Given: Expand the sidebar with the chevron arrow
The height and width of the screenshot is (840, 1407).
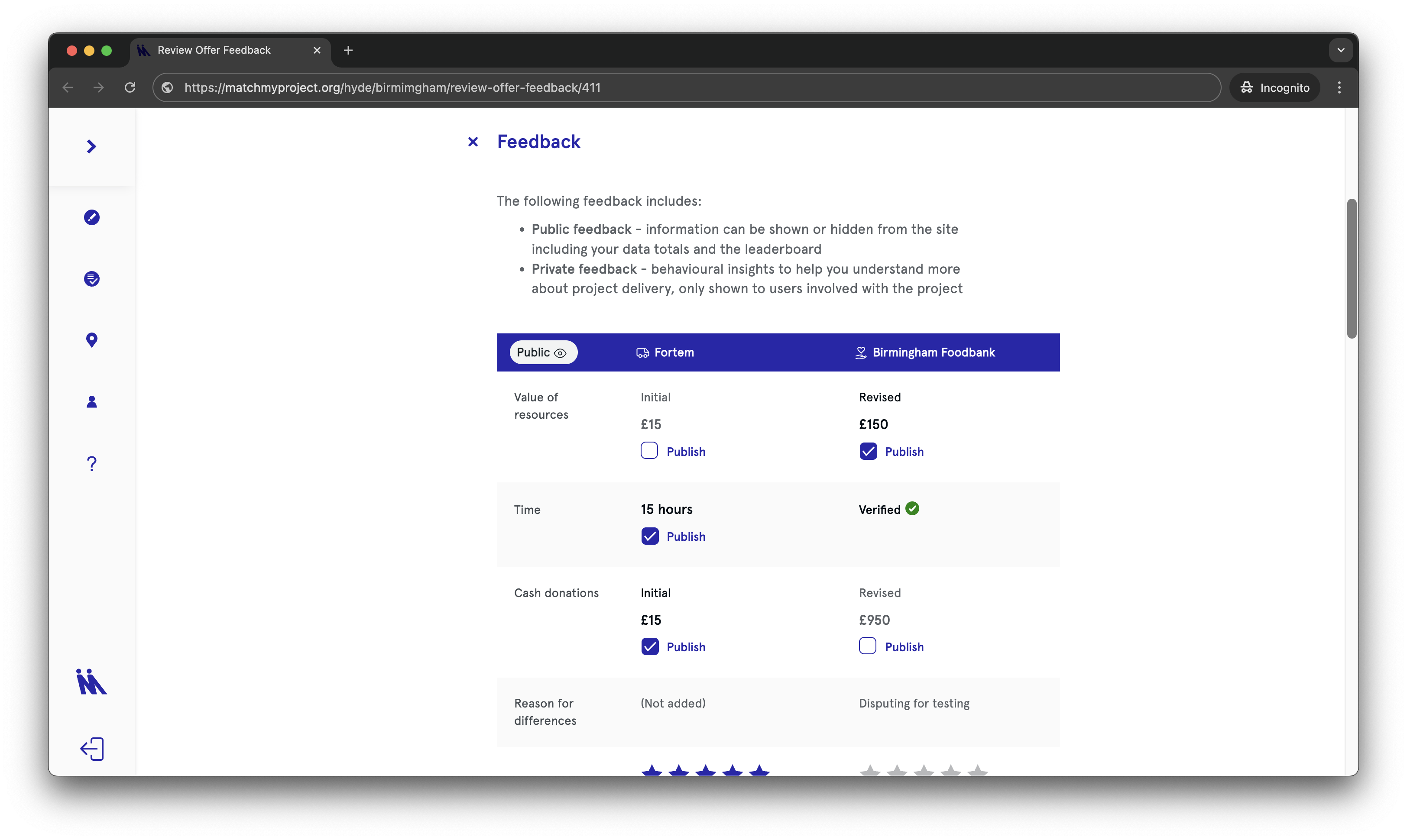Looking at the screenshot, I should [91, 147].
